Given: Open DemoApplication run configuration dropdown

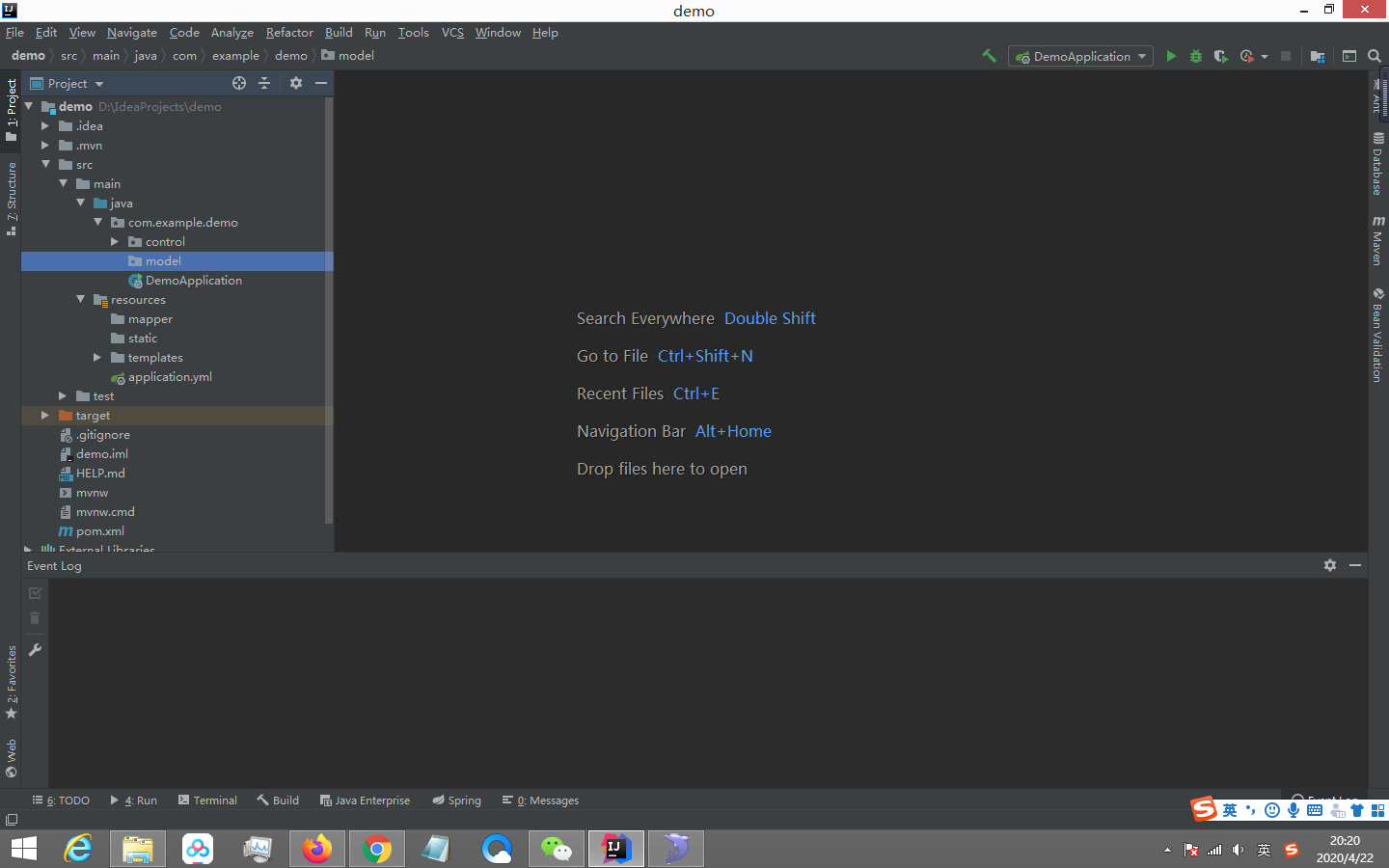Looking at the screenshot, I should tap(1080, 56).
